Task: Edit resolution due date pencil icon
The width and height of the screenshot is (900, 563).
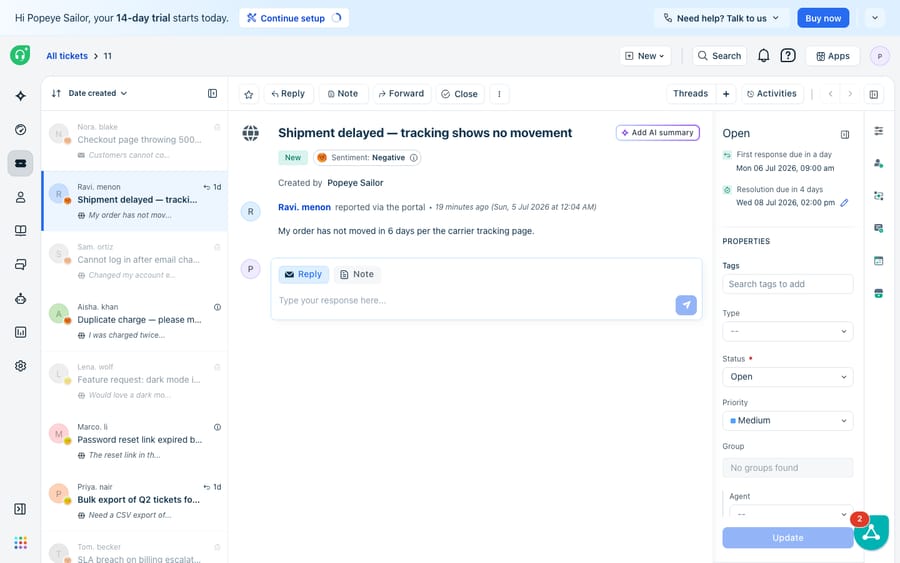Action: [x=844, y=203]
